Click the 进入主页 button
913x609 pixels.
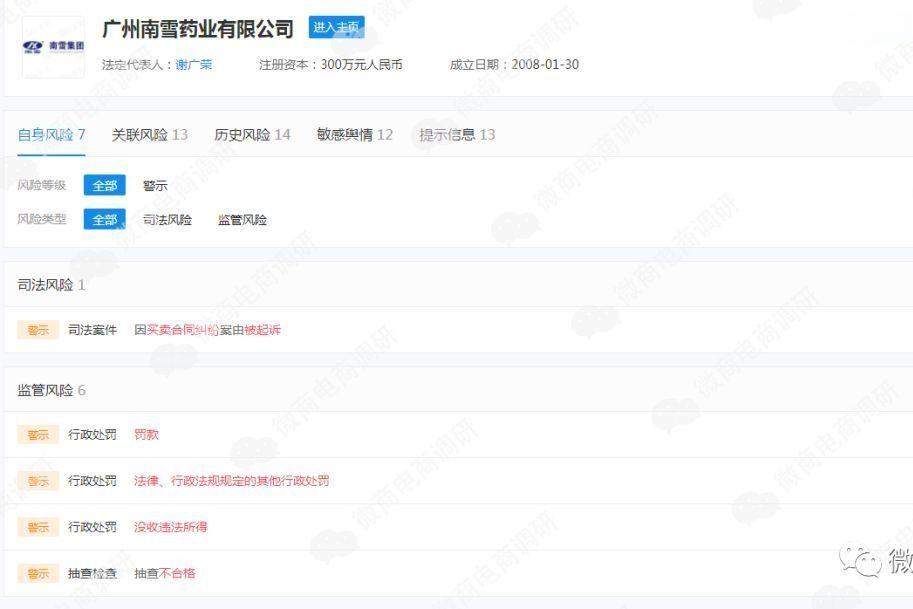(x=336, y=28)
